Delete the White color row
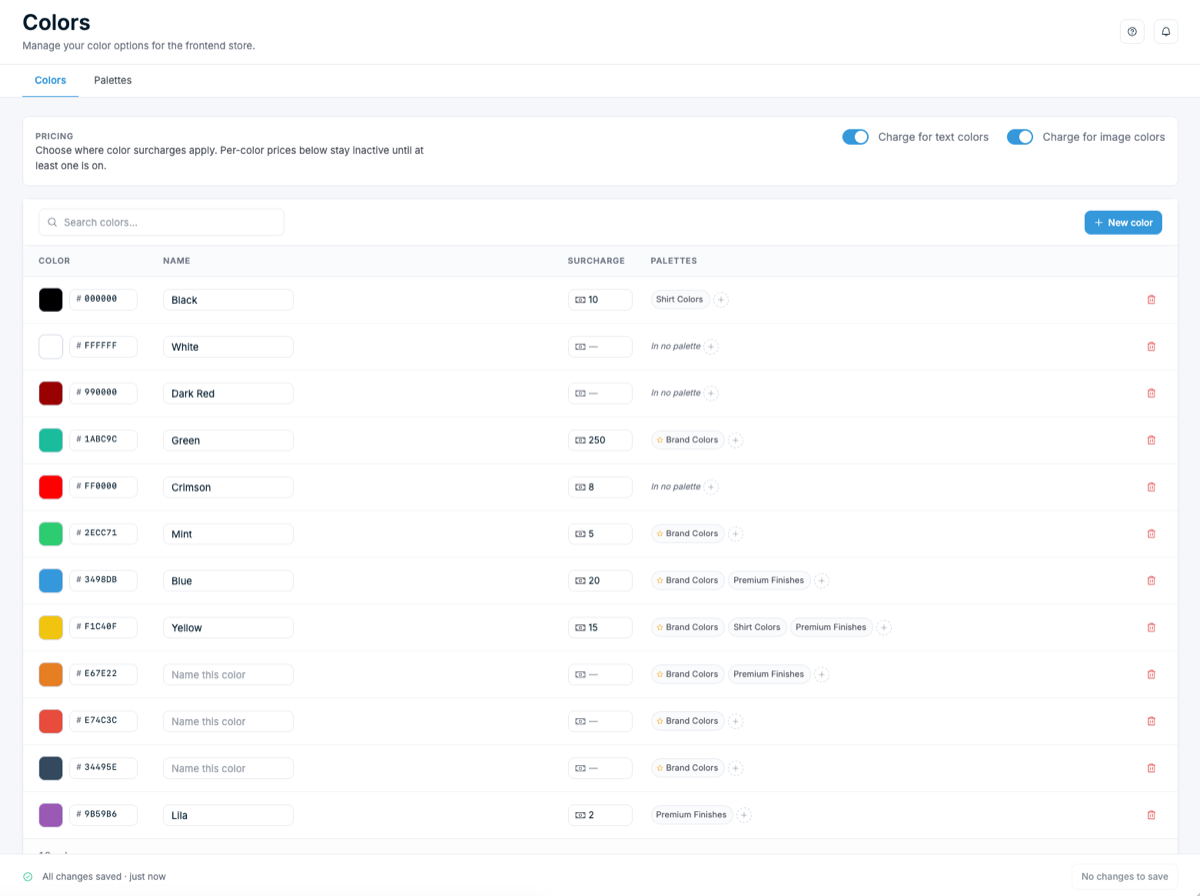Viewport: 1200px width, 896px height. click(x=1151, y=347)
